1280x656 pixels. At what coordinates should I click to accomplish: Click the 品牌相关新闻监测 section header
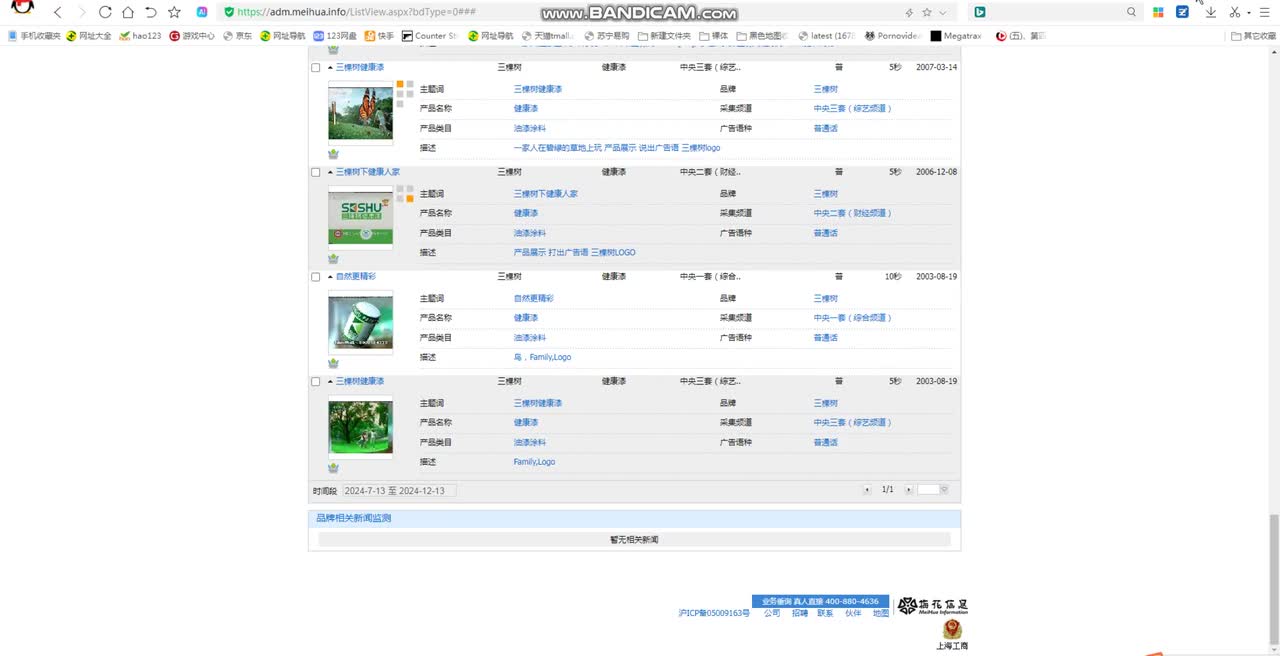point(353,518)
